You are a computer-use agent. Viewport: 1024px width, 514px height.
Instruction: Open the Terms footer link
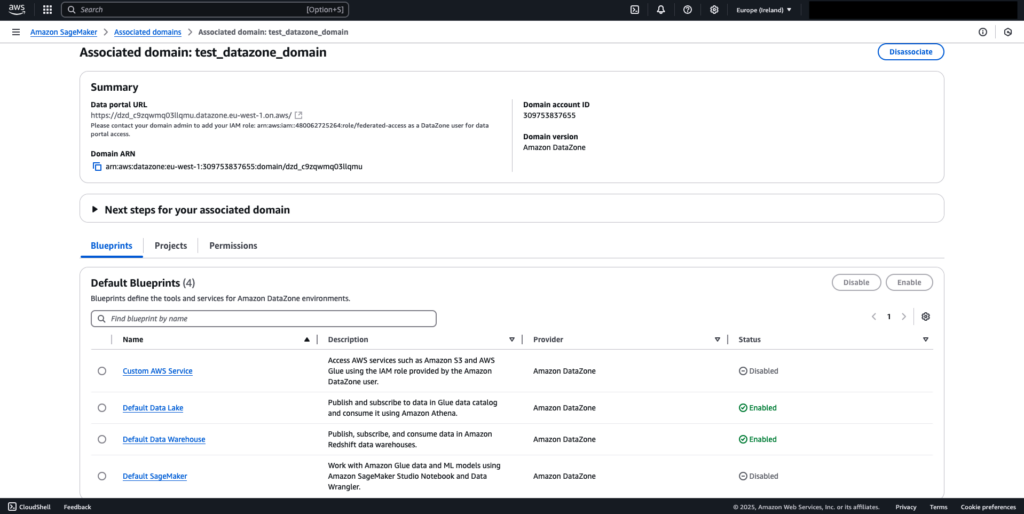[x=938, y=507]
